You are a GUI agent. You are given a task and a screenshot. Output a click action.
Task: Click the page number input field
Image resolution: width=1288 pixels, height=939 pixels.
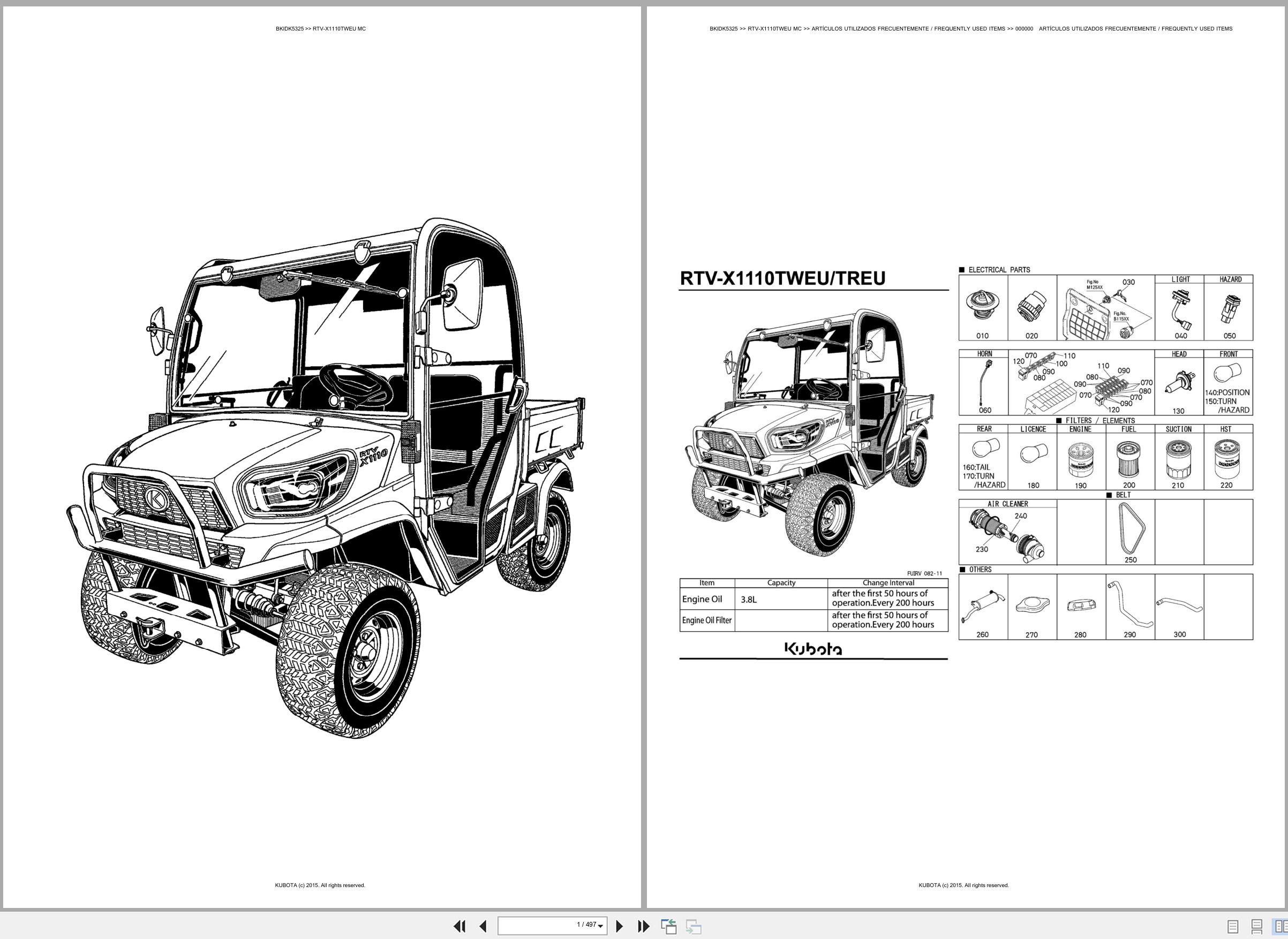tap(552, 926)
